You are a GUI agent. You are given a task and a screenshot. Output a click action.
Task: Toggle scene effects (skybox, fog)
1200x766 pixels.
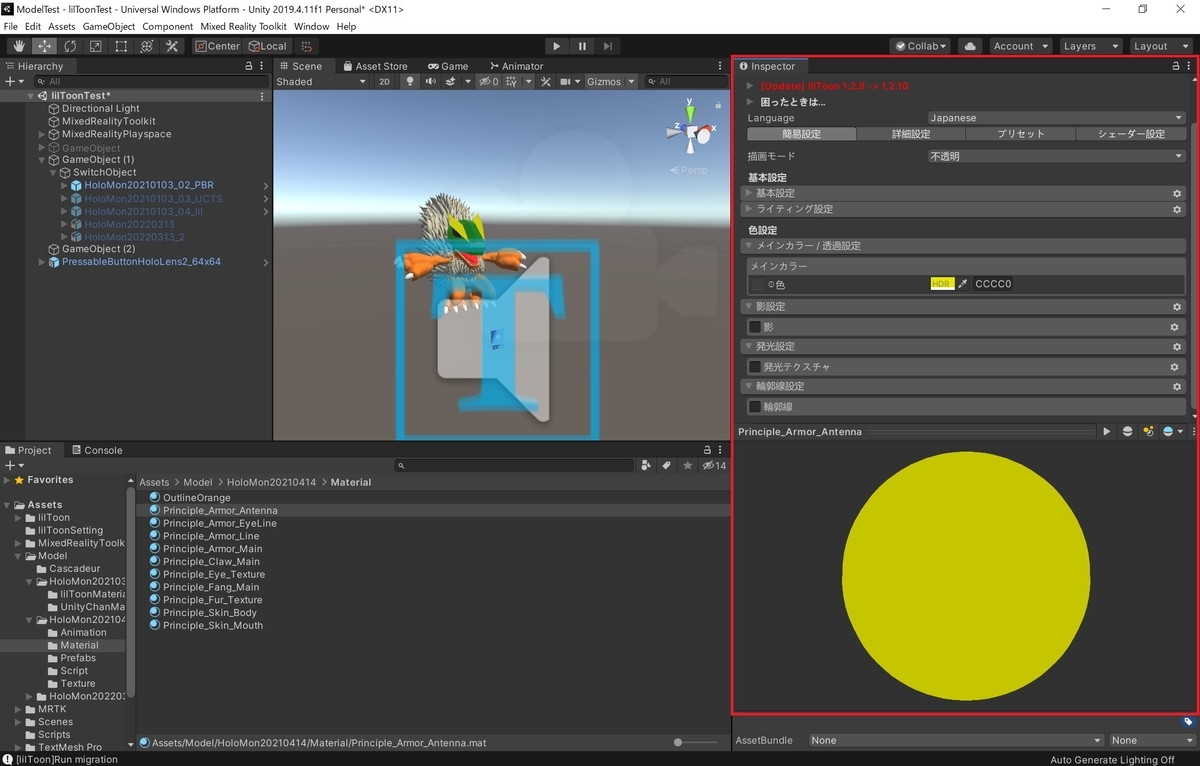point(451,82)
